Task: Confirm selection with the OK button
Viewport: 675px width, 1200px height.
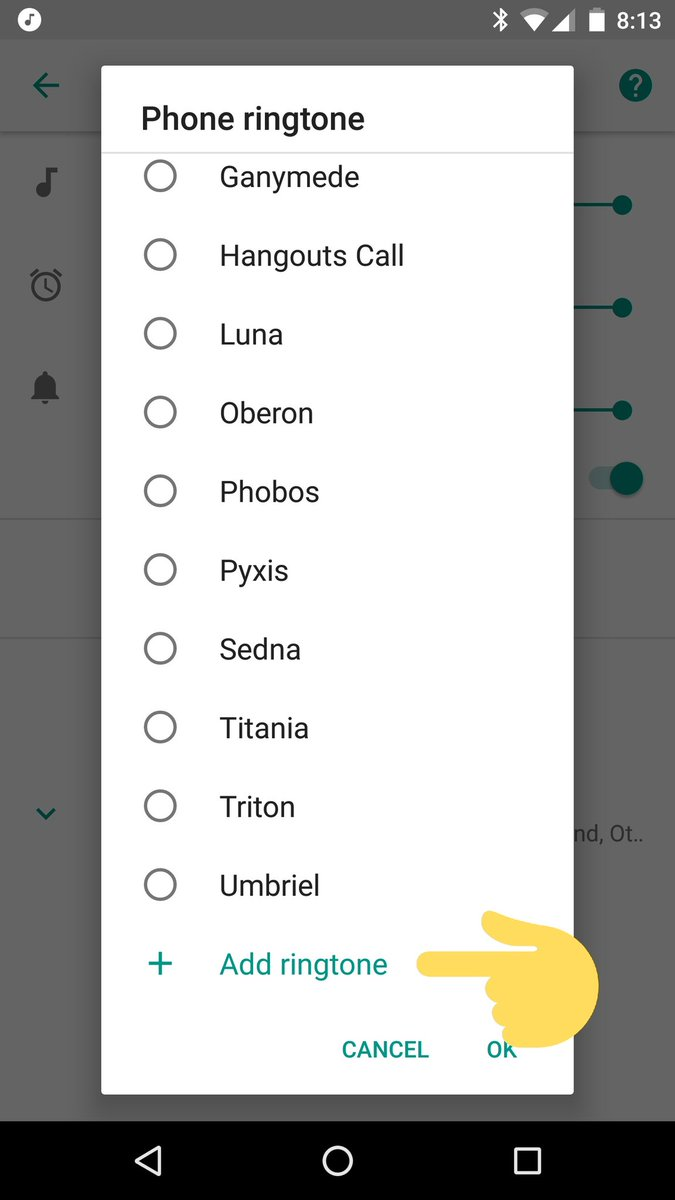Action: coord(501,1049)
